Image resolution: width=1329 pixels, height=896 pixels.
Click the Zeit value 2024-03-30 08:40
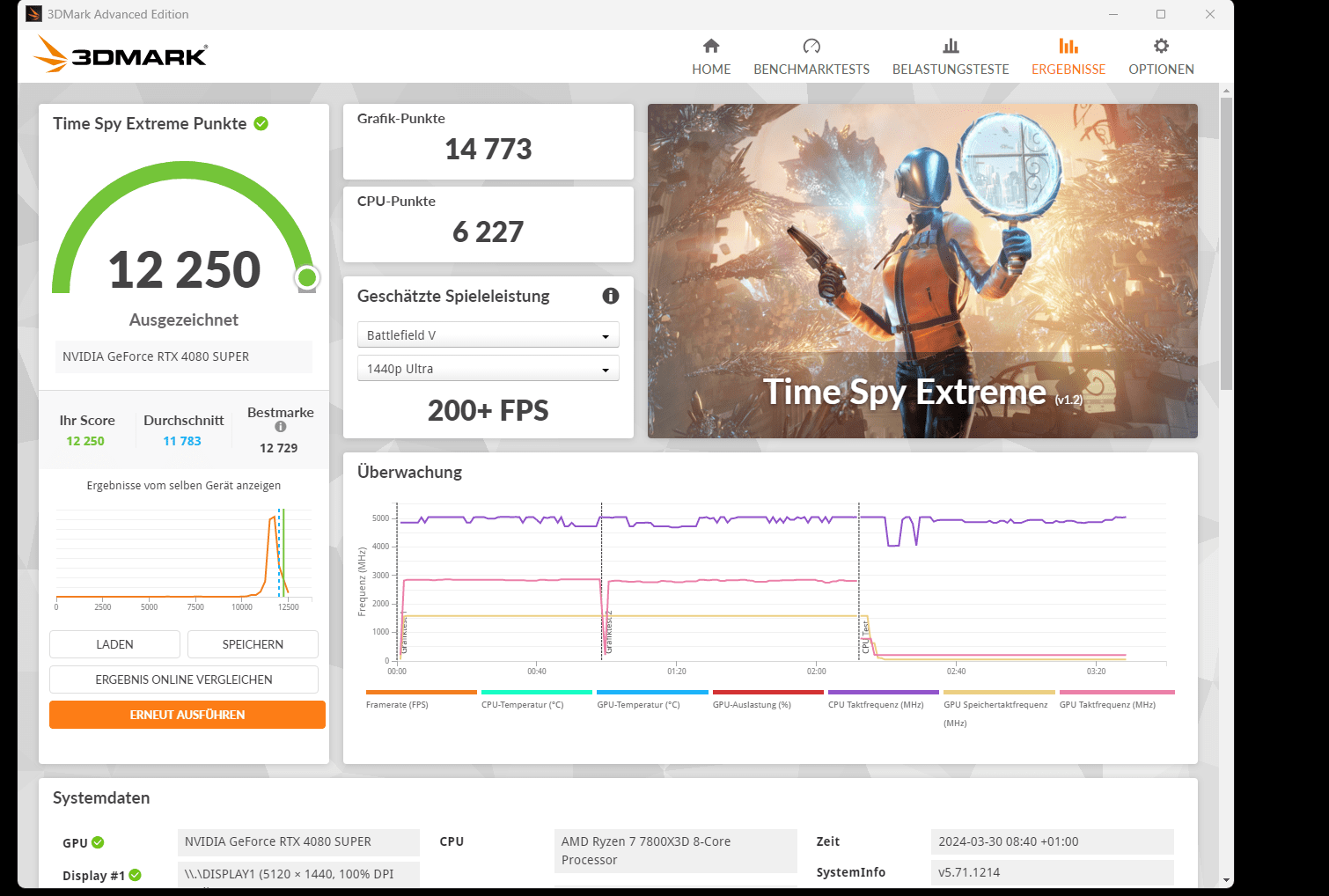pyautogui.click(x=1053, y=842)
